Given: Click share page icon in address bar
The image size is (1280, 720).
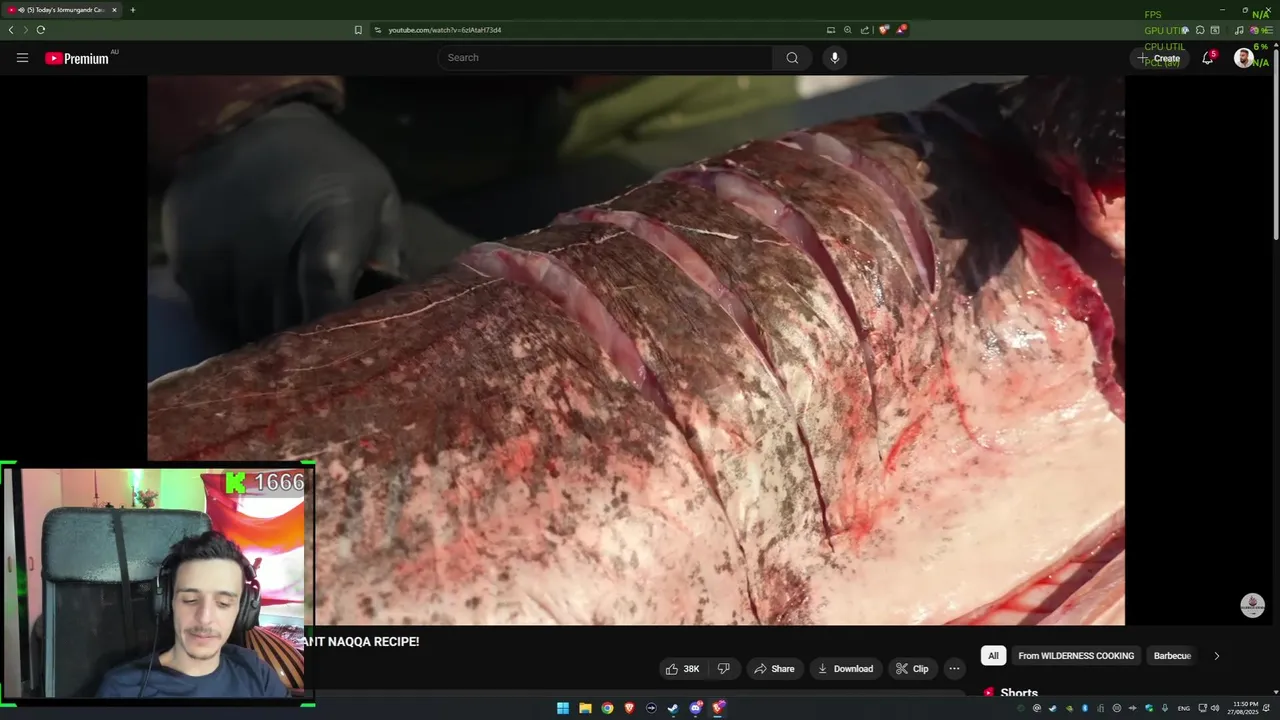Looking at the screenshot, I should [x=865, y=30].
